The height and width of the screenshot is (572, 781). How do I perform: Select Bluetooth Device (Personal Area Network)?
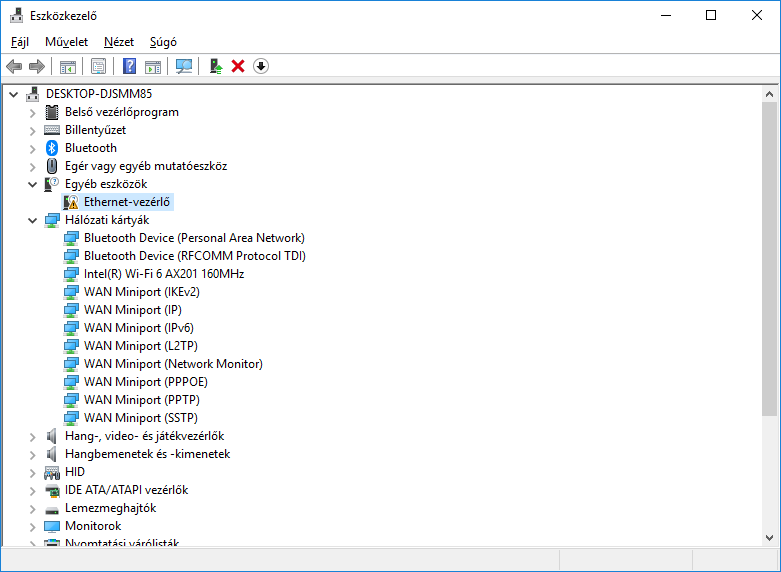194,238
